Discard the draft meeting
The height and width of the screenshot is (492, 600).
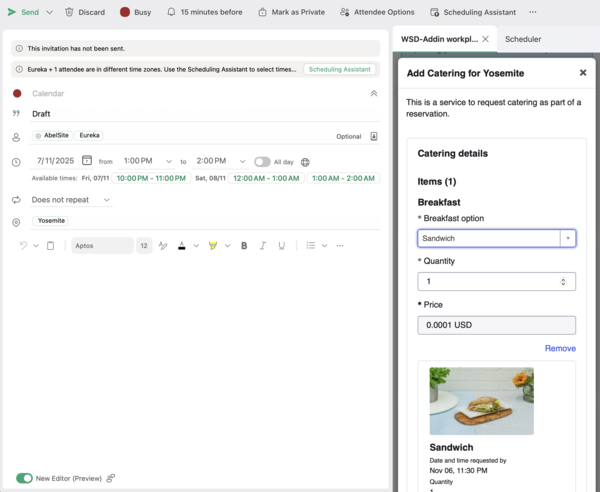click(85, 12)
